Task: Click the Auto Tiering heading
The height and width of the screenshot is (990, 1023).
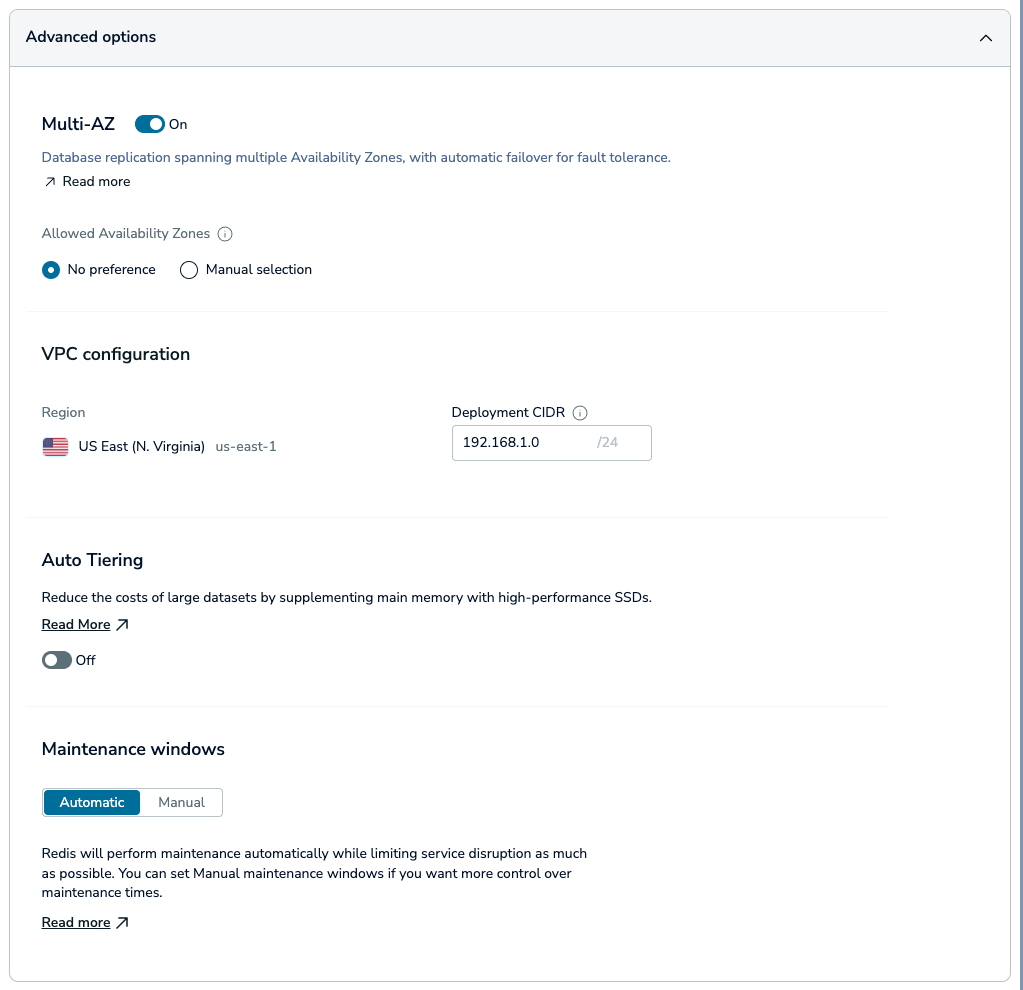Action: (92, 560)
